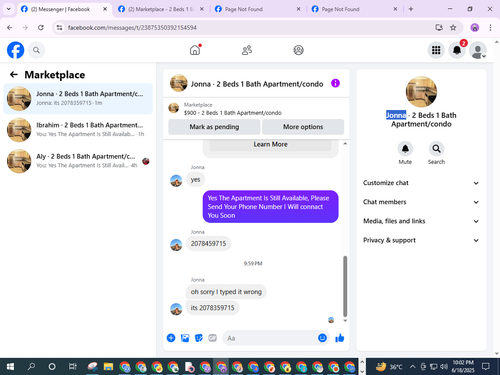Click the purple apartment available message
500x375 pixels.
tap(270, 207)
